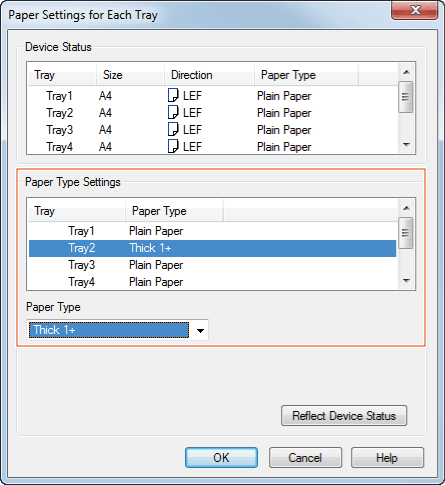Click Plain Paper cell of Tray4 in Device Status

click(284, 147)
